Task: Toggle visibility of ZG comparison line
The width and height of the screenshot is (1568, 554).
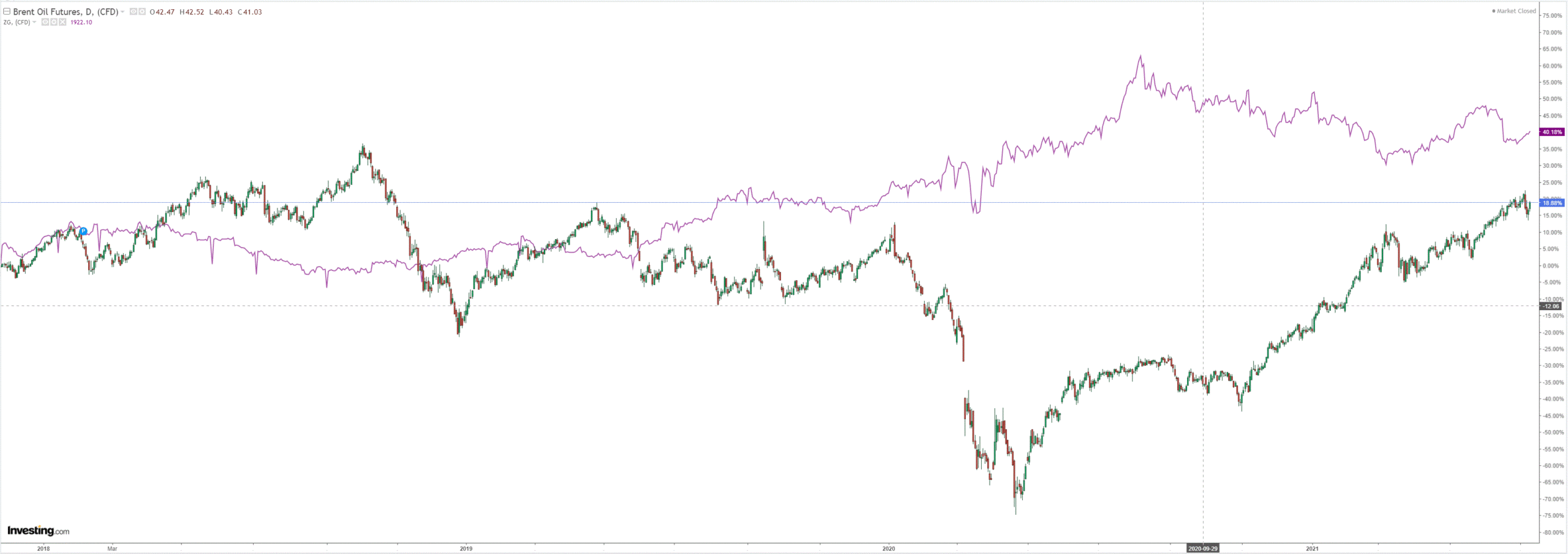Action: [45, 23]
